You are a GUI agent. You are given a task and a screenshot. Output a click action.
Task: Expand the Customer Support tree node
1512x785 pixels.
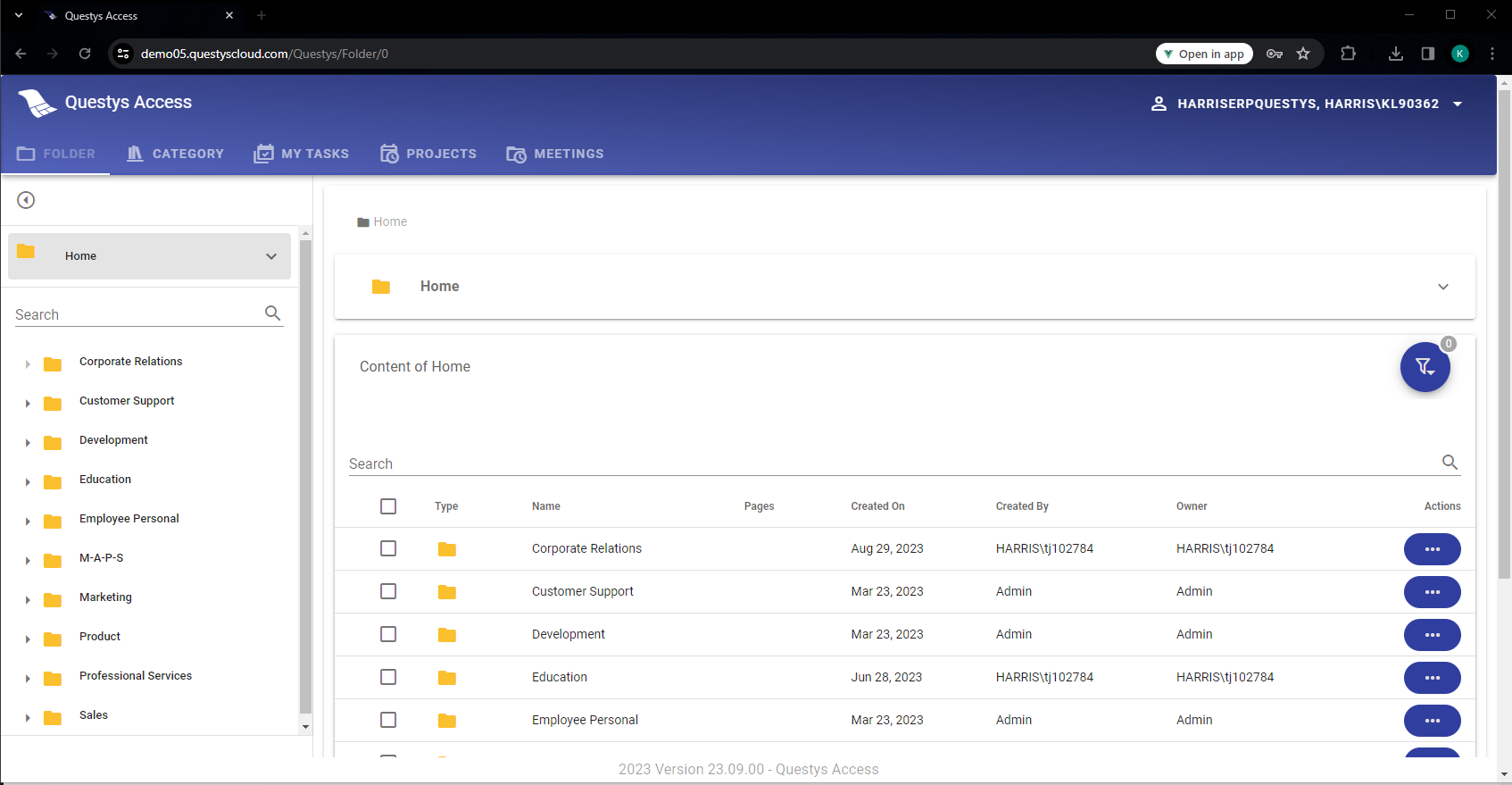tap(28, 404)
